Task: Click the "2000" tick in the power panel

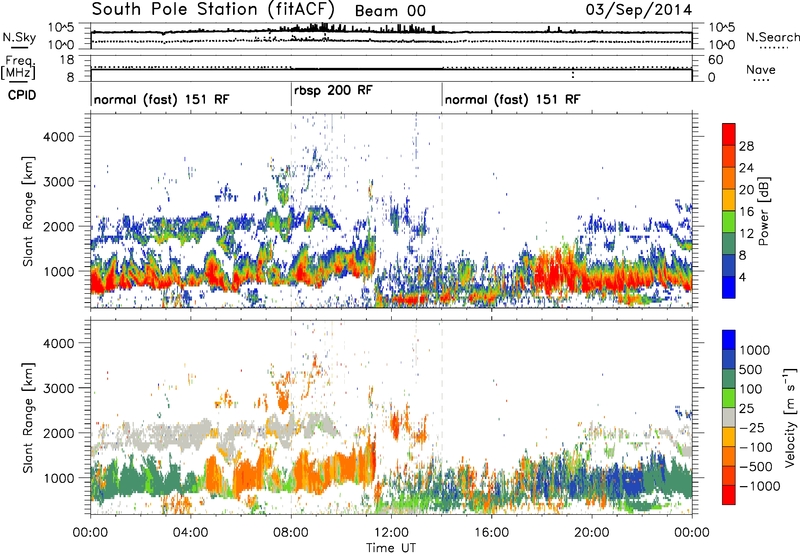Action: (58, 226)
